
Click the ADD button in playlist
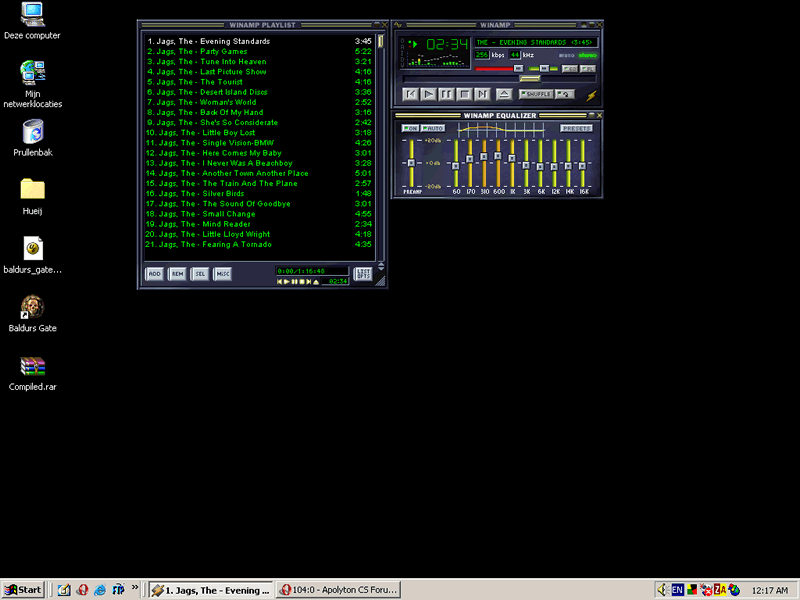click(154, 273)
